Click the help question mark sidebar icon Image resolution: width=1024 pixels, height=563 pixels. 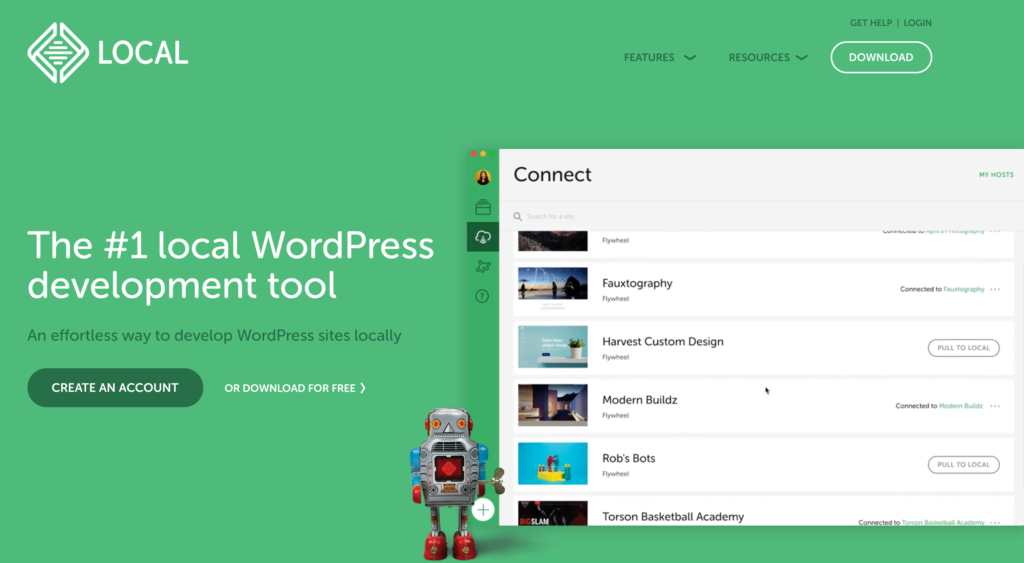coord(483,296)
